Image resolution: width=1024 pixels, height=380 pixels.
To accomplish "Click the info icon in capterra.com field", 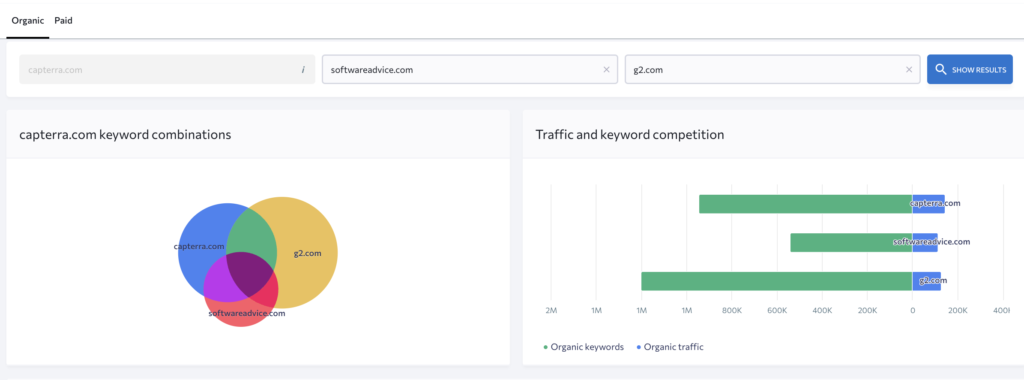I will pos(302,70).
